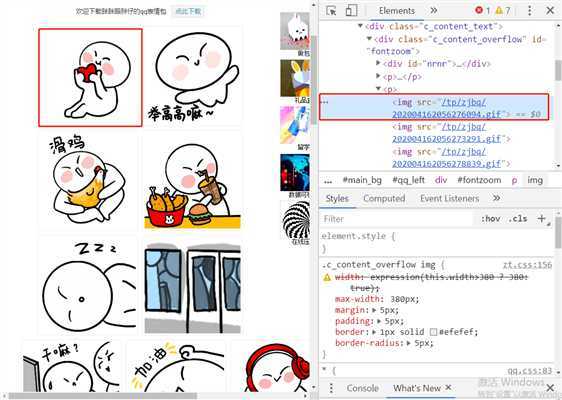Select #qq_left in the breadcrumb bar
The image size is (562, 400).
[x=409, y=180]
